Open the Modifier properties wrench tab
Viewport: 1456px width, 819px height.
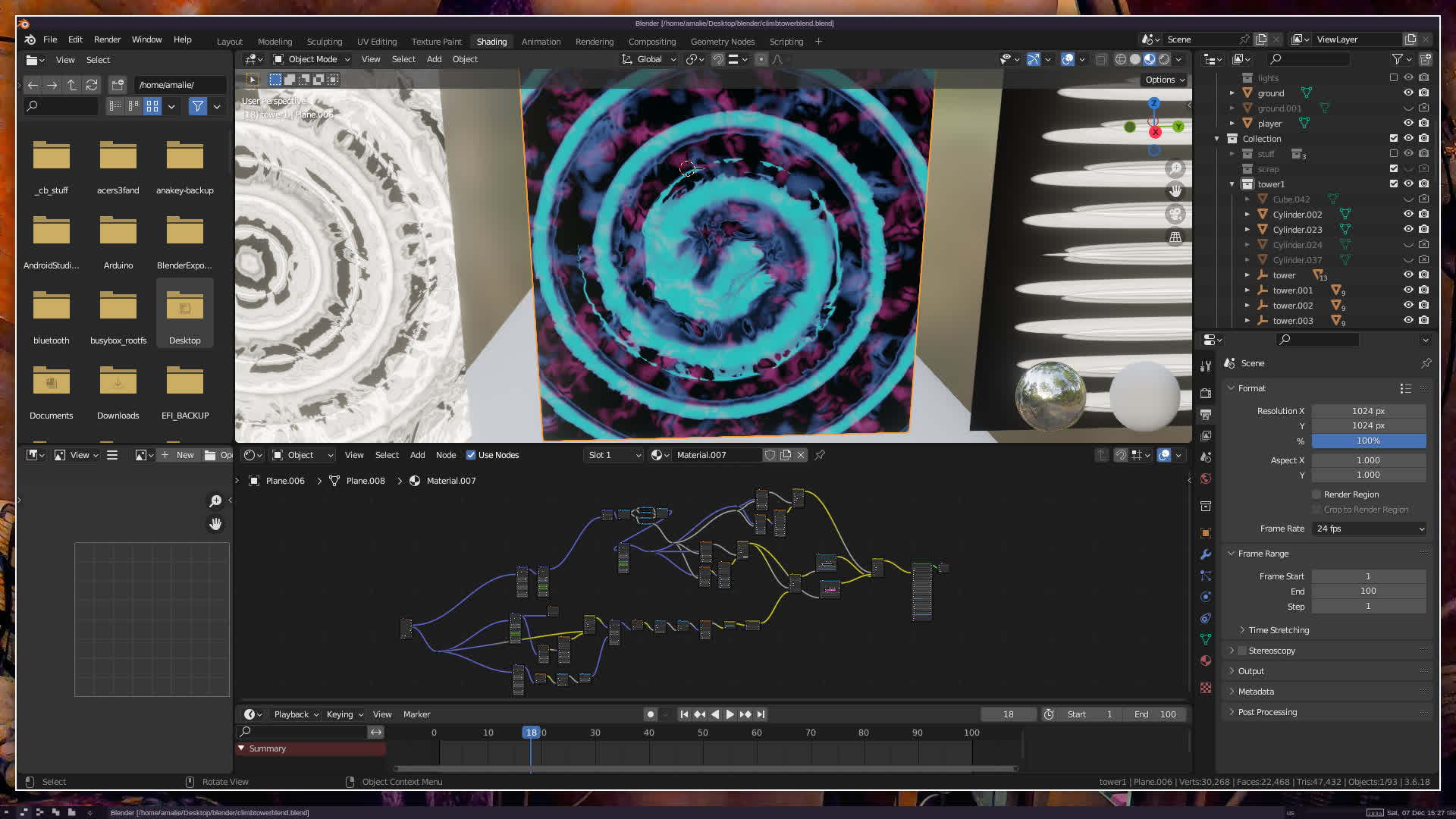click(1206, 554)
